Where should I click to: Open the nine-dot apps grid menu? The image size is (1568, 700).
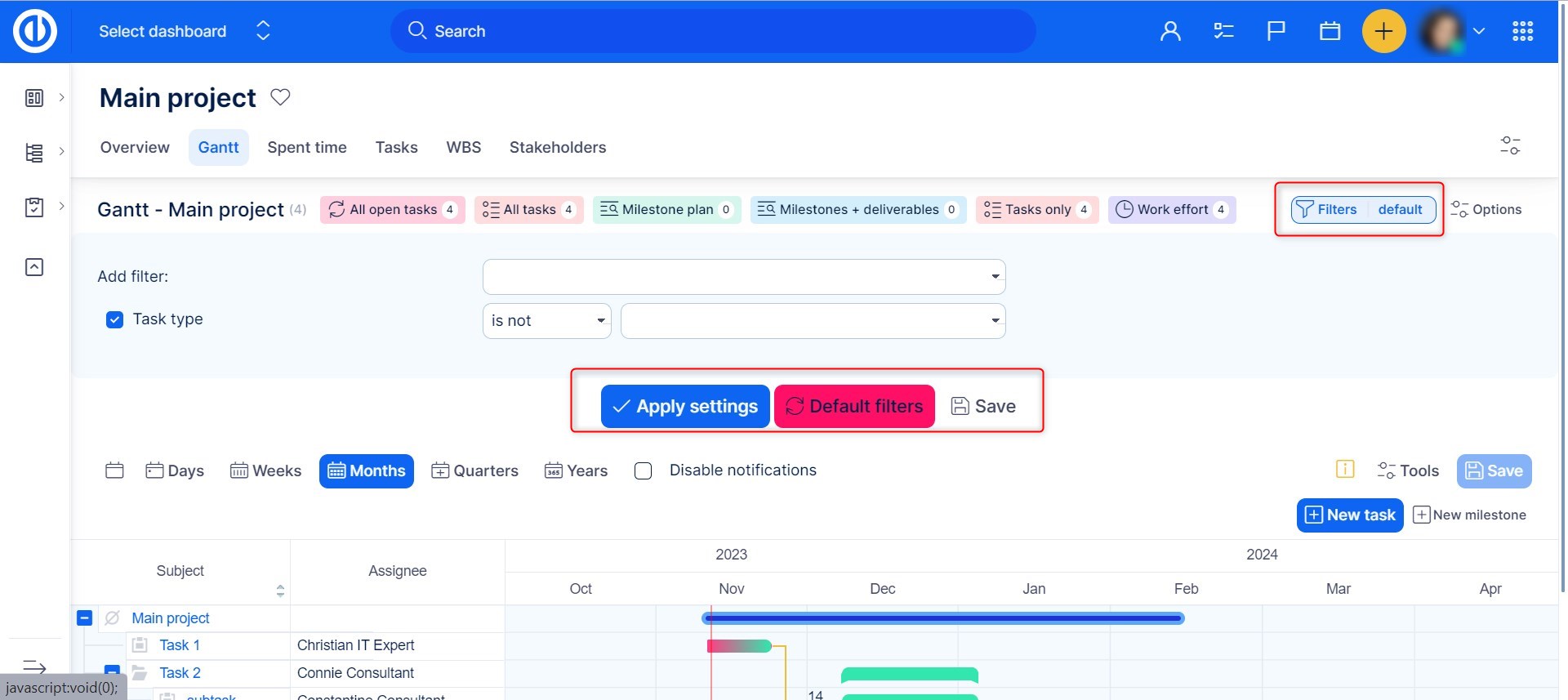click(x=1522, y=31)
